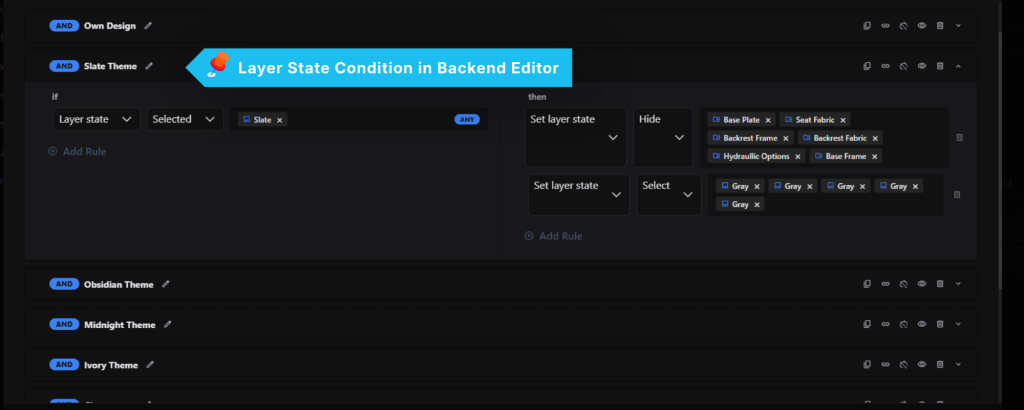Click link icon in Midnight Theme row
Image resolution: width=1024 pixels, height=410 pixels.
(886, 324)
